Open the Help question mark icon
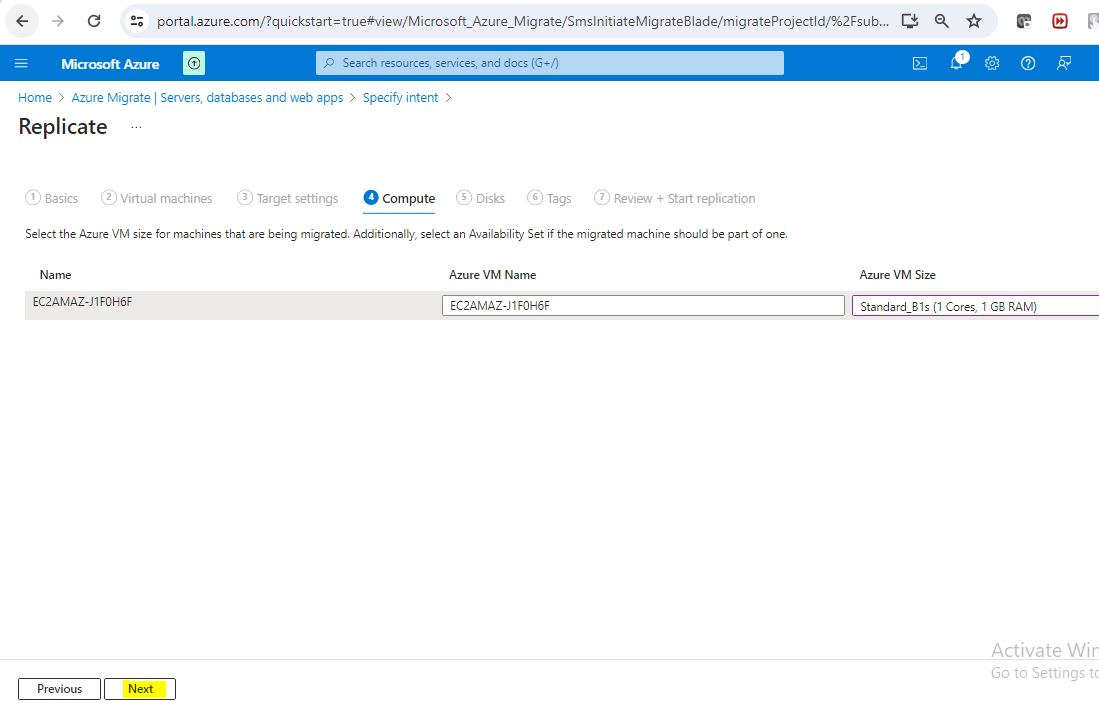The image size is (1099, 710). click(x=1028, y=63)
